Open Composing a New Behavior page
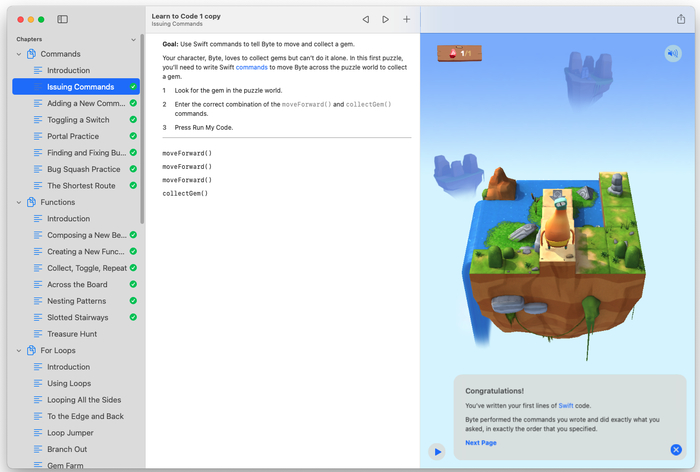Image resolution: width=700 pixels, height=472 pixels. click(76, 235)
